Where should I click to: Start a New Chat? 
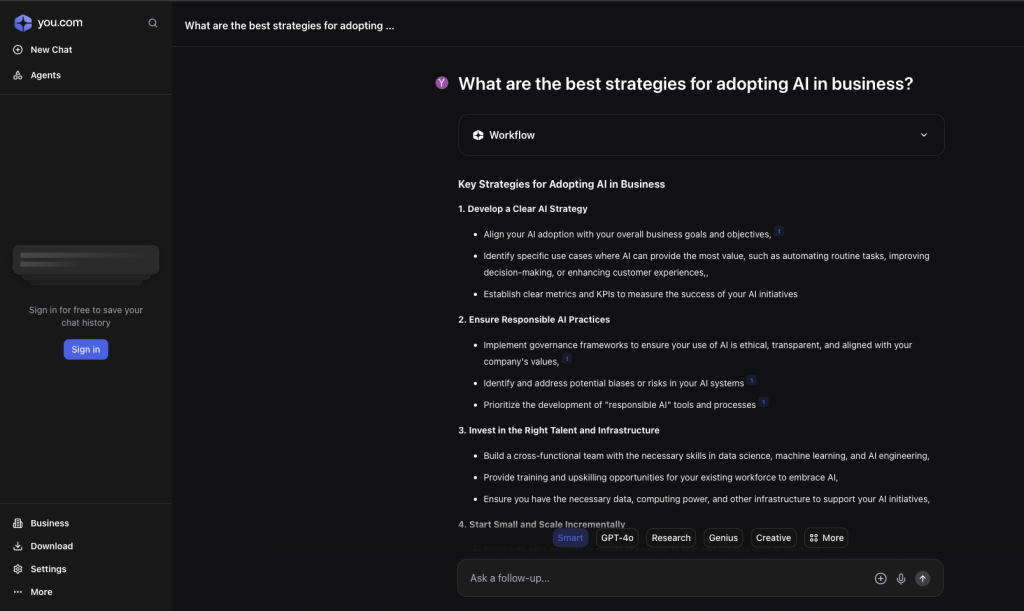tap(51, 49)
